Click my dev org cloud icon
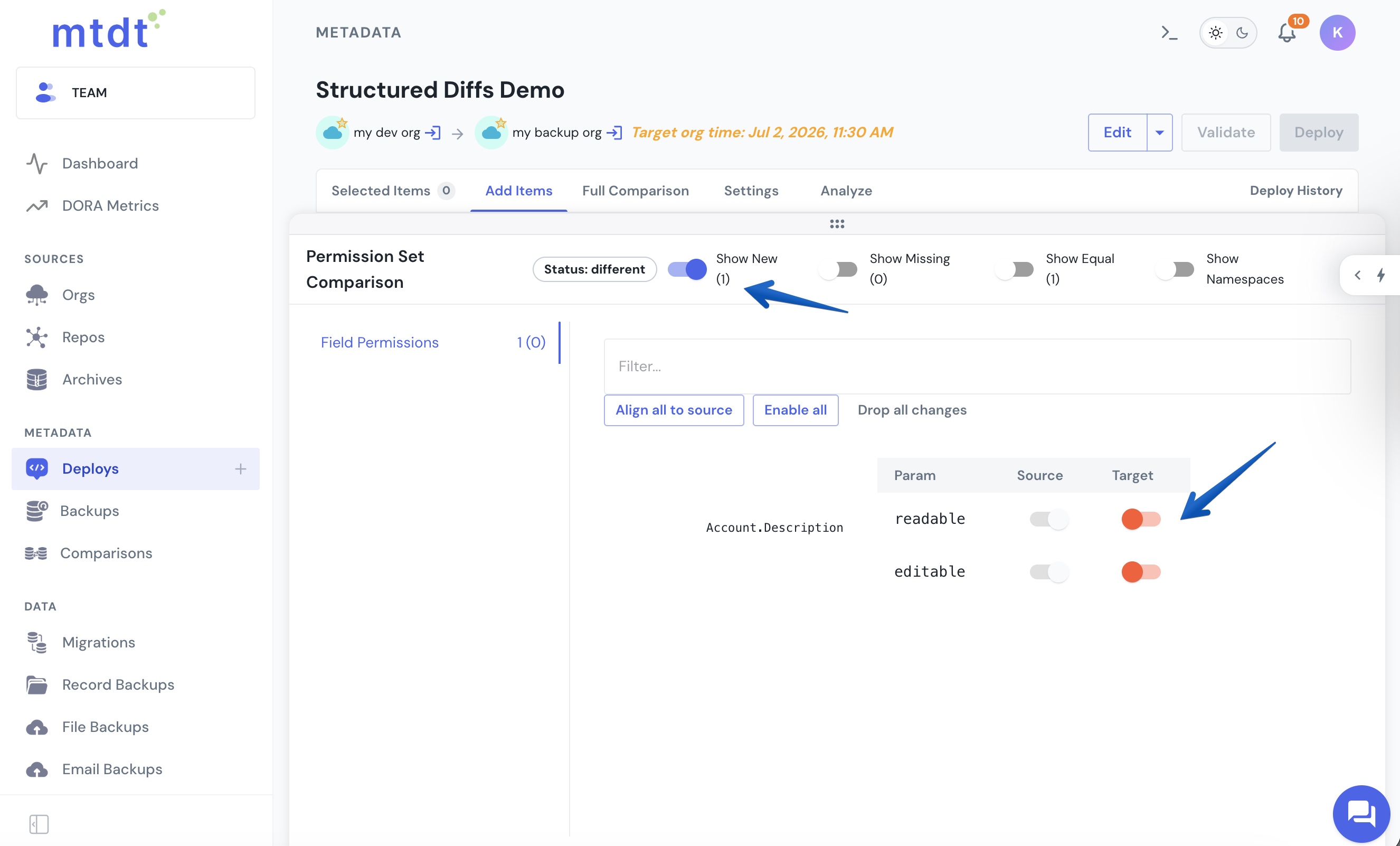The width and height of the screenshot is (1400, 846). click(x=333, y=132)
